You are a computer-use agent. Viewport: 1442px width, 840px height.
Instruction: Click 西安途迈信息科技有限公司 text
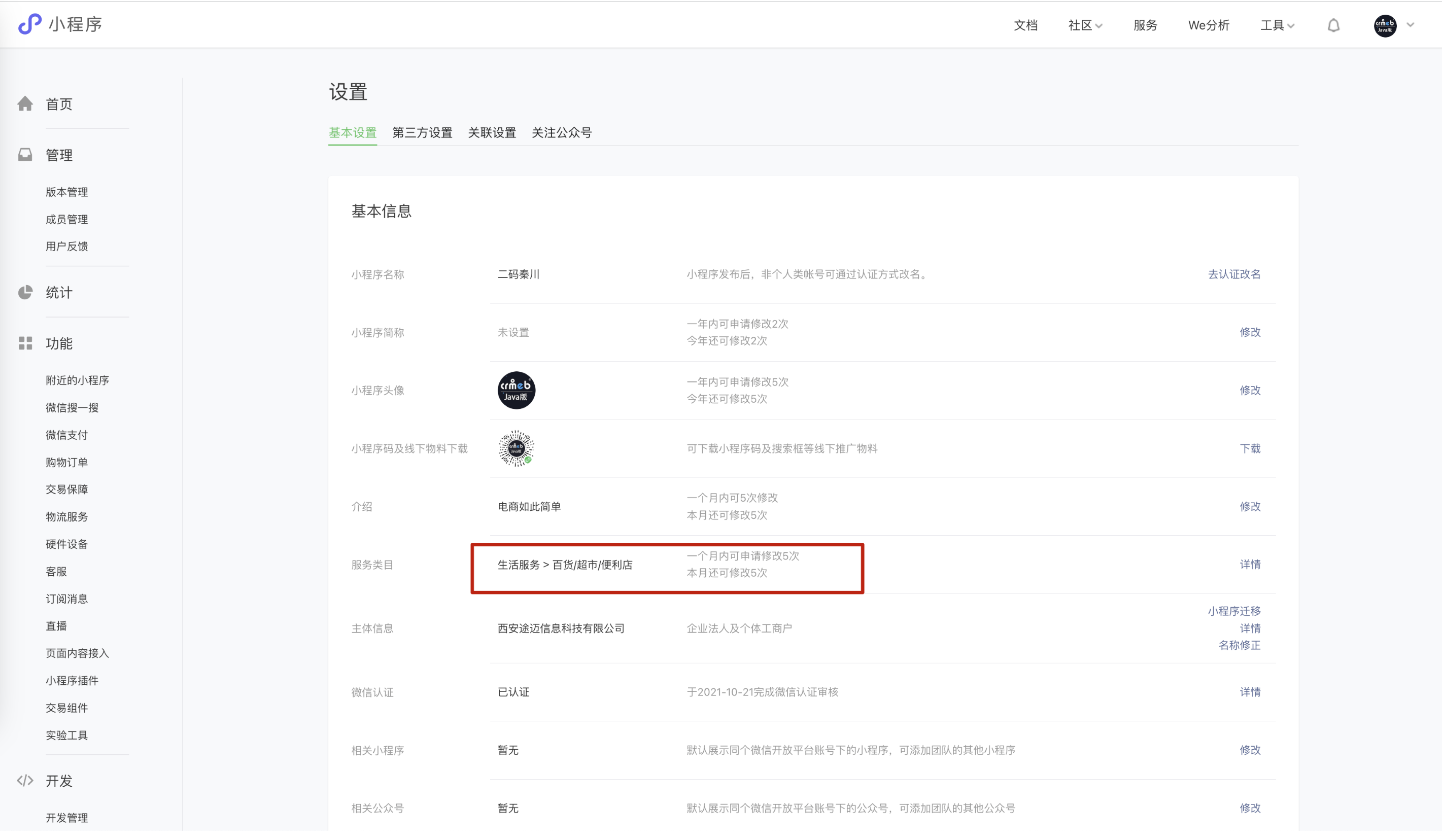click(x=561, y=628)
